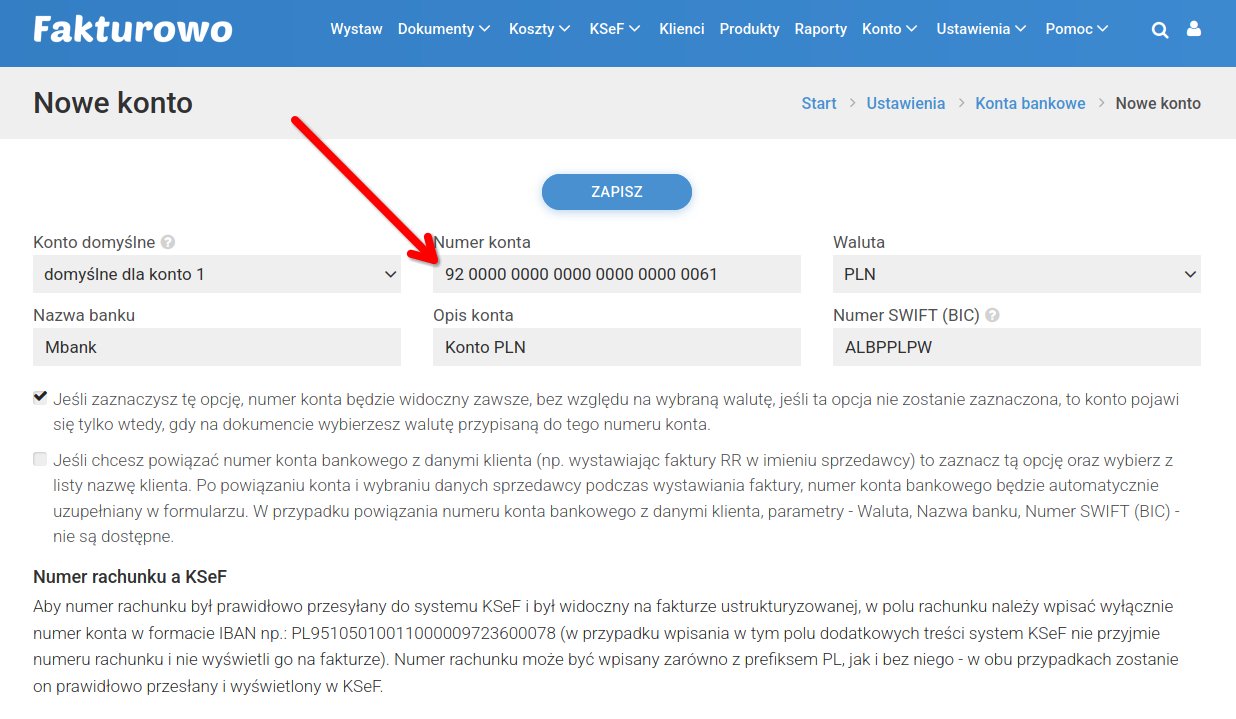Click the Fakturowo logo

pyautogui.click(x=133, y=29)
